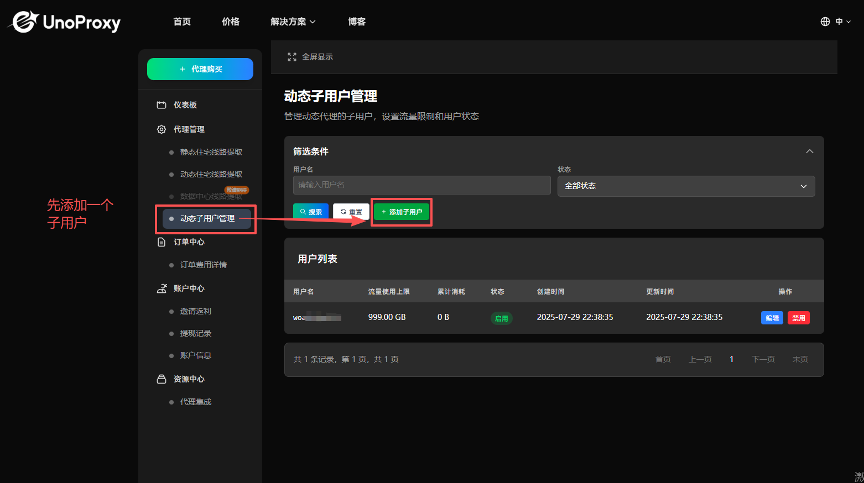Screen dimensions: 864x483
Task: Click the green 添加子用户 button
Action: 402,212
